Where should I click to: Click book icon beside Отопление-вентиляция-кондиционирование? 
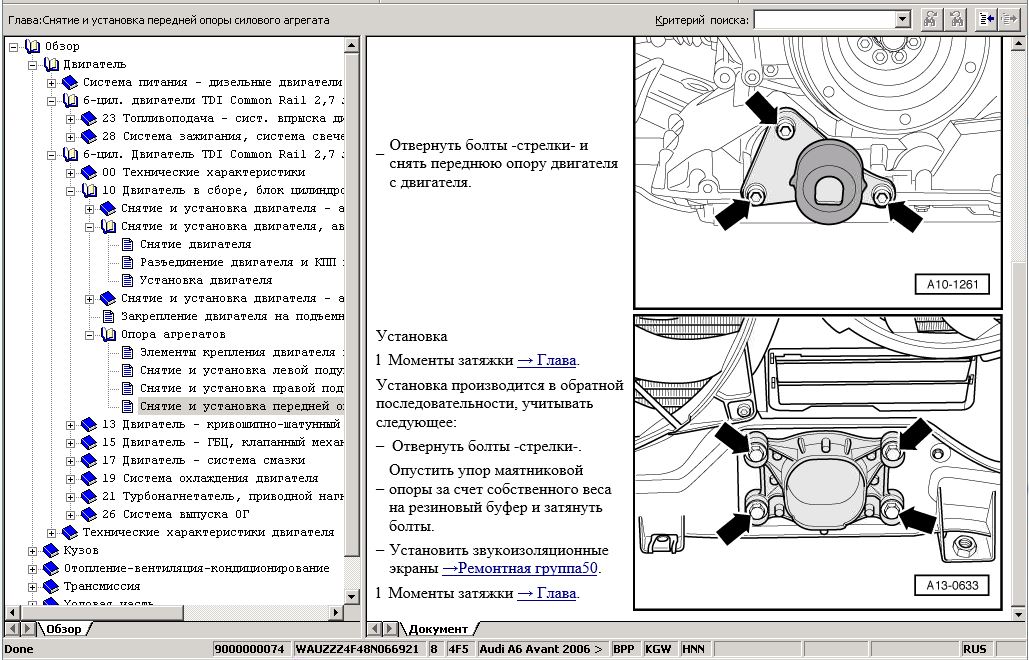(x=51, y=568)
